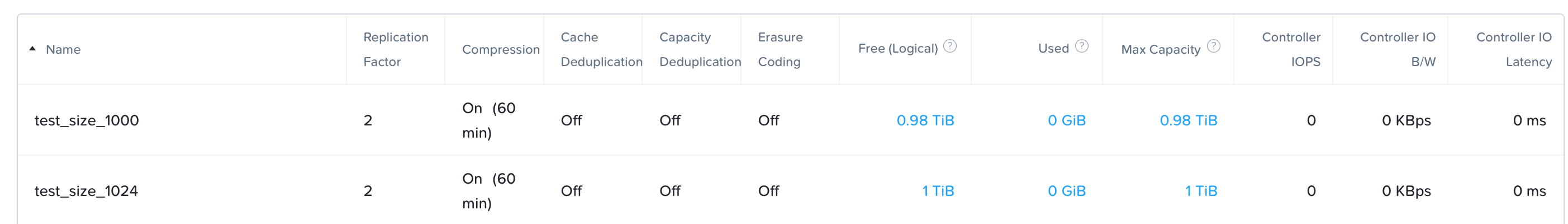Click the Erasure Coding column header
Screen dimensions: 1568x224
[780, 49]
